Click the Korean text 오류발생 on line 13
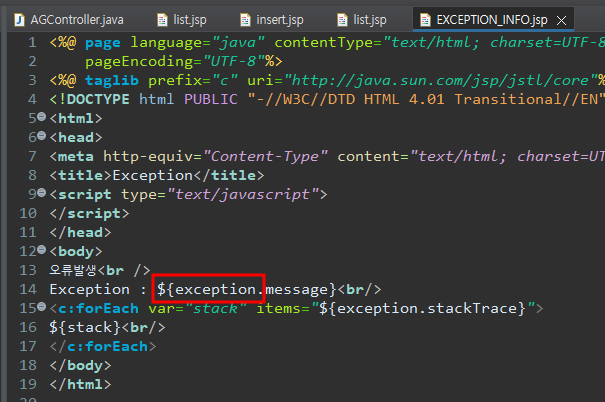Viewport: 605px width, 402px height. [x=73, y=270]
